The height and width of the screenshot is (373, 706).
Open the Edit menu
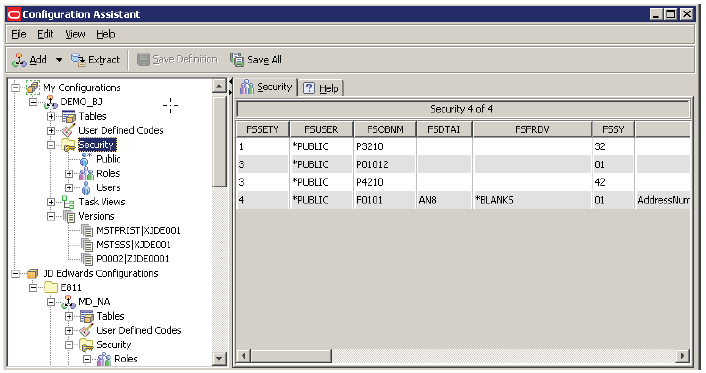pyautogui.click(x=45, y=34)
